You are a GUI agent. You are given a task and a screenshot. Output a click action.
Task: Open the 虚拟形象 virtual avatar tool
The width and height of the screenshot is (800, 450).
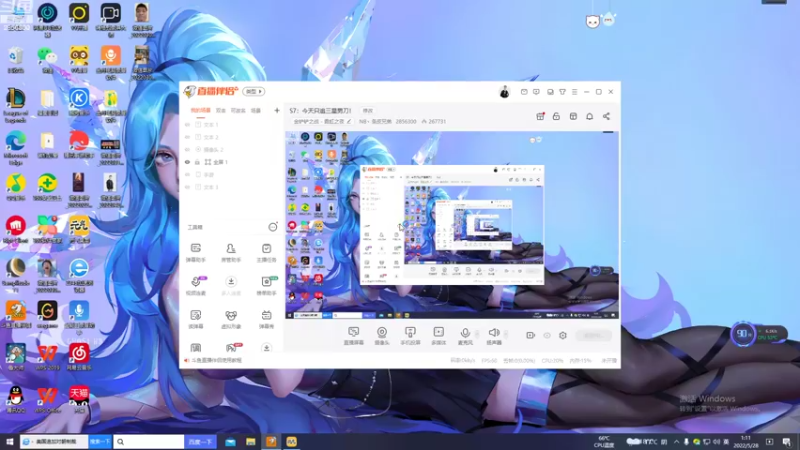[231, 320]
